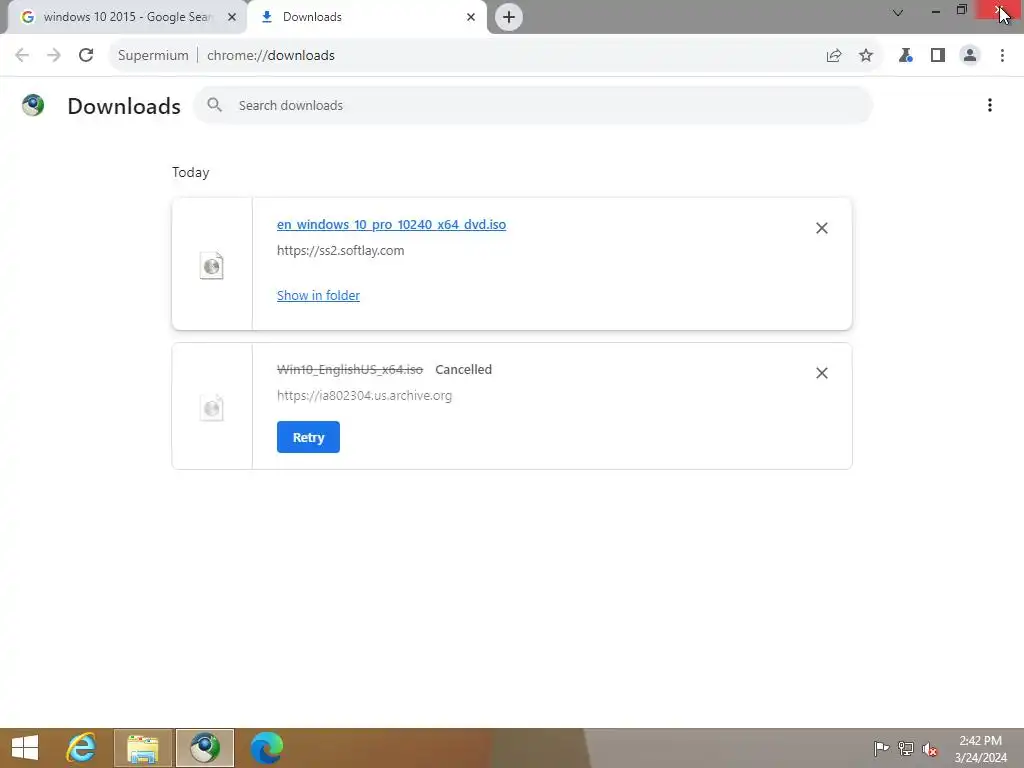The image size is (1024, 768).
Task: Switch to windows 10 2015 Google Search tab
Action: (x=128, y=17)
